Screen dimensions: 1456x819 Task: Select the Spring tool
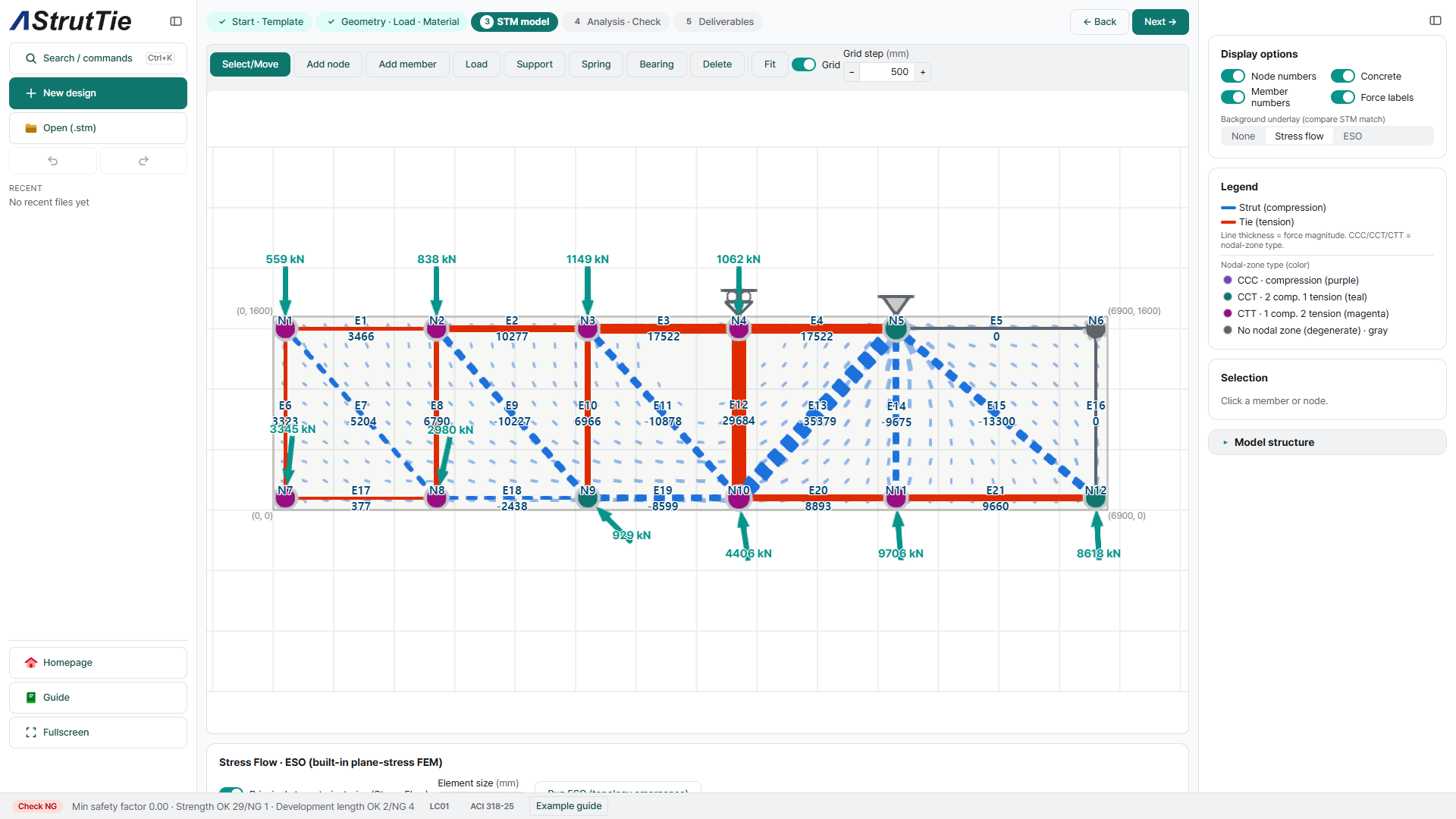coord(596,64)
